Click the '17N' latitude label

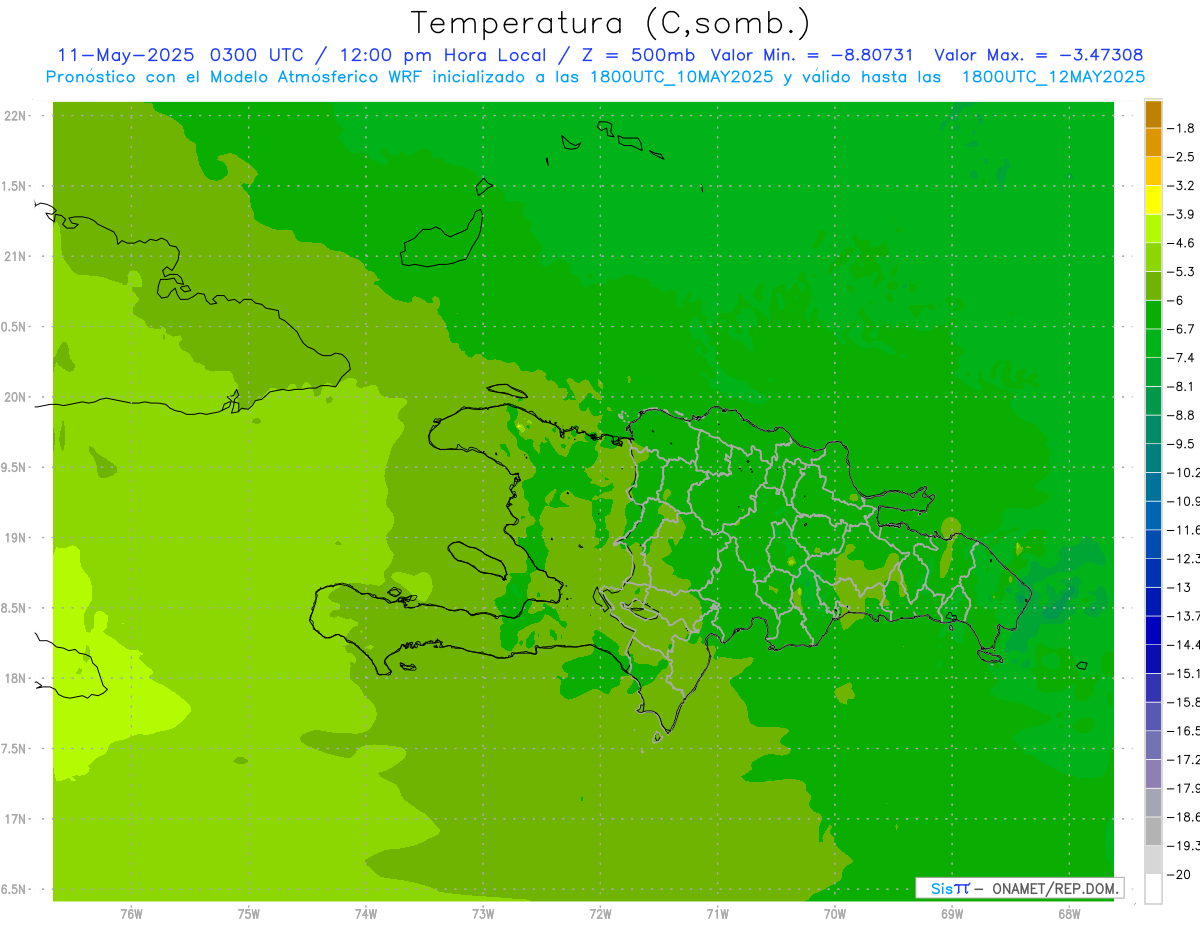16,819
